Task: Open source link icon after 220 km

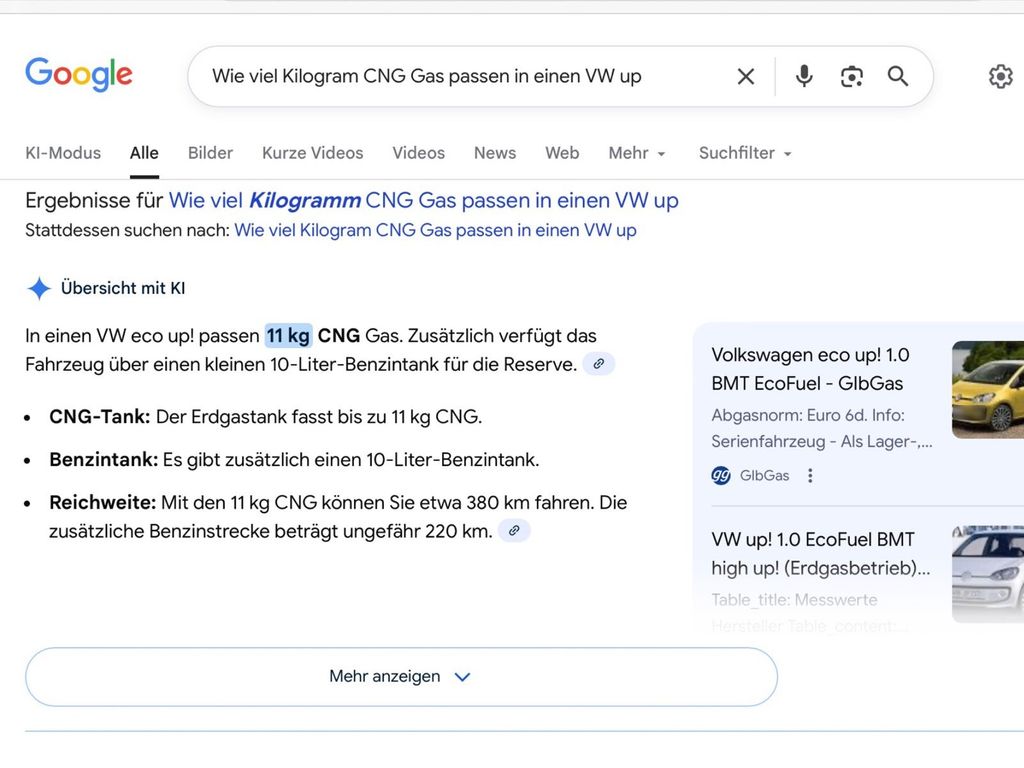Action: (514, 531)
